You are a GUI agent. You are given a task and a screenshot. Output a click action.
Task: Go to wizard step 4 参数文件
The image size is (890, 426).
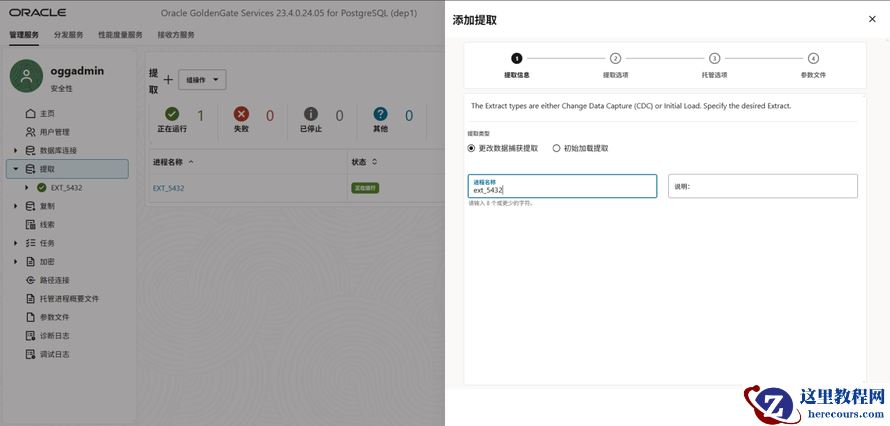(813, 58)
